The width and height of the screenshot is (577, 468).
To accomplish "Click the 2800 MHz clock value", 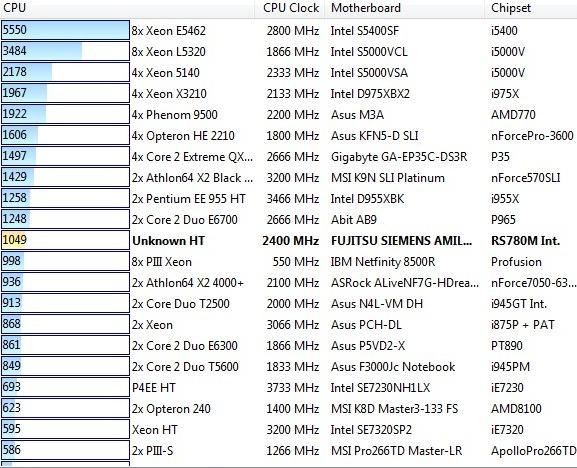I will [293, 31].
